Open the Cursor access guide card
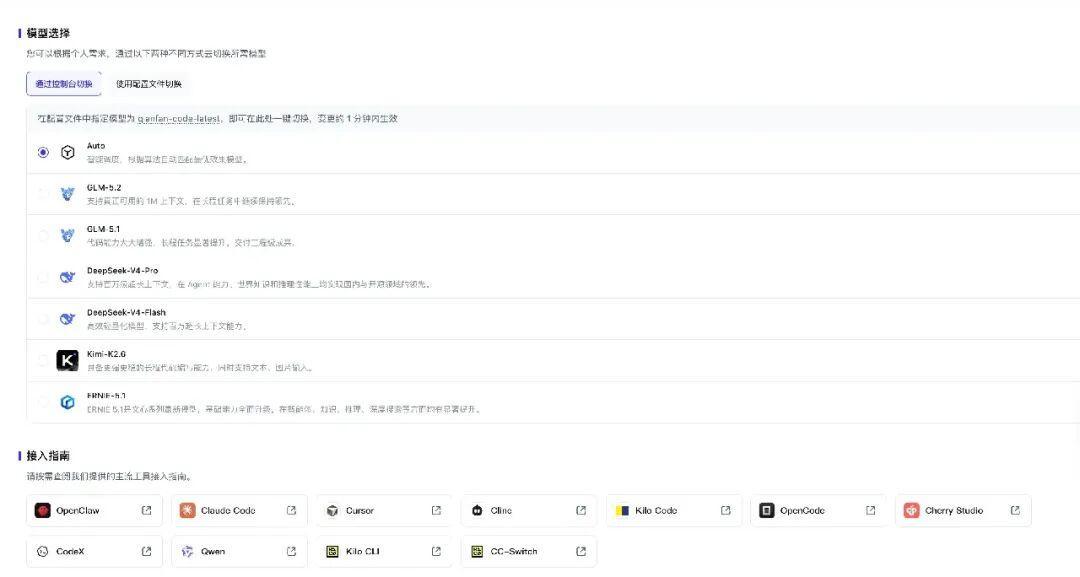This screenshot has width=1080, height=577. point(384,510)
